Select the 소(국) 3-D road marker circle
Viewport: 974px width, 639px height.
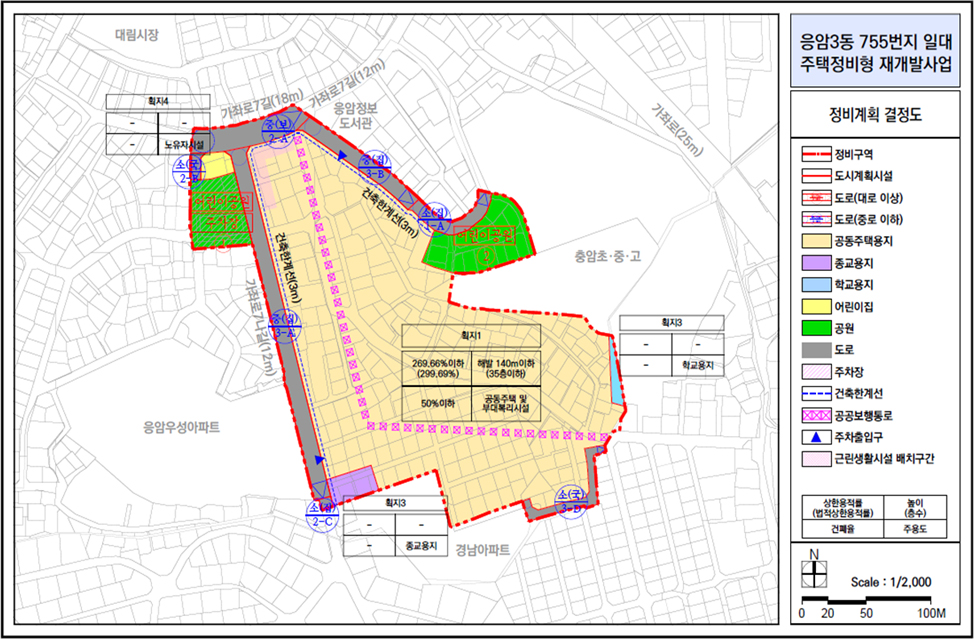coord(572,503)
